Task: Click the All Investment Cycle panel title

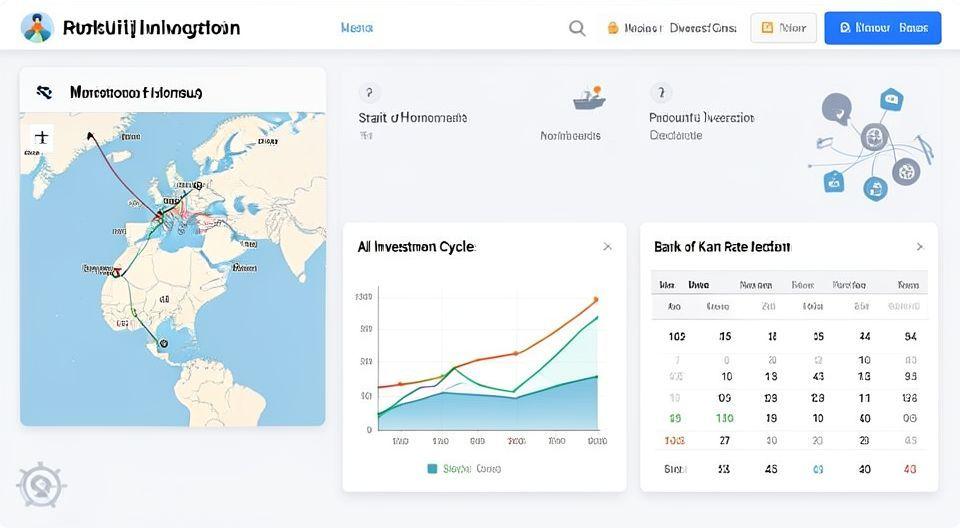Action: pyautogui.click(x=416, y=246)
